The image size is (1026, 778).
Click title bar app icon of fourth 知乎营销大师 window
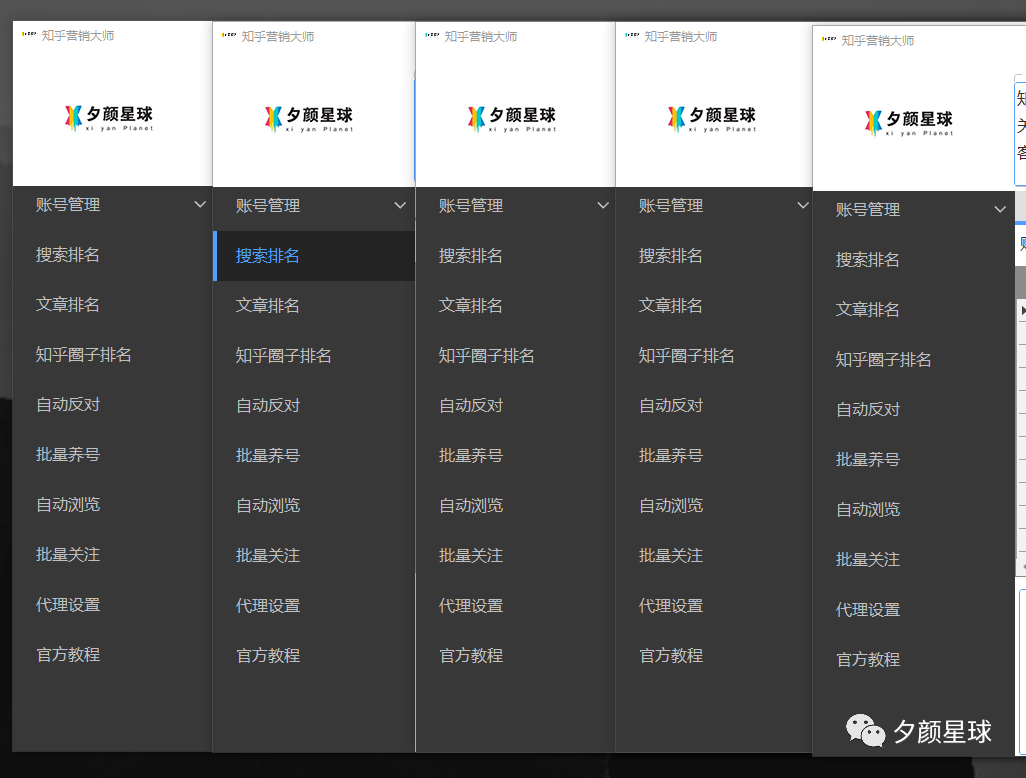click(x=632, y=35)
